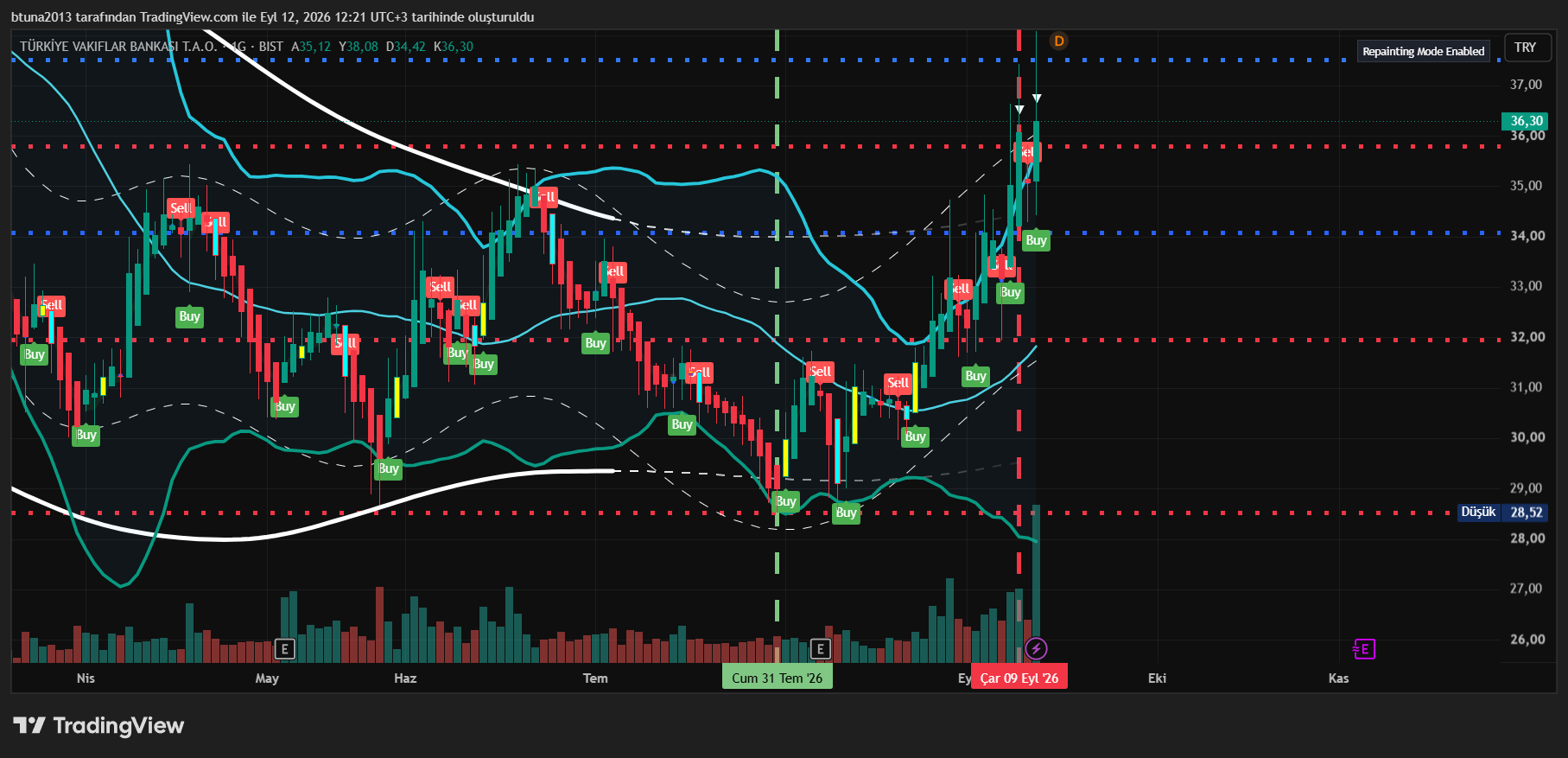This screenshot has height=758, width=1568.
Task: Open the TRY currency selector
Action: [x=1526, y=48]
